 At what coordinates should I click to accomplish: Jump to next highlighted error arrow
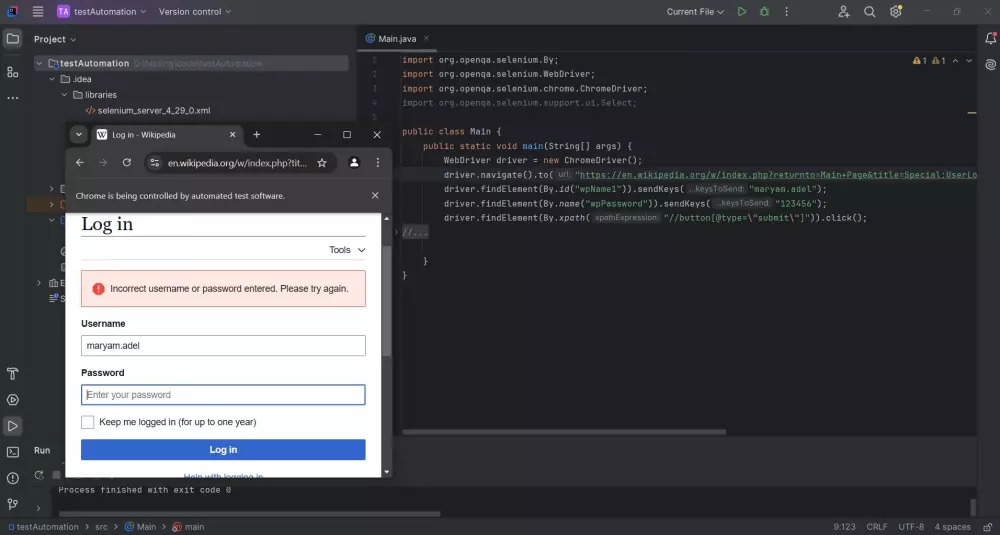969,61
